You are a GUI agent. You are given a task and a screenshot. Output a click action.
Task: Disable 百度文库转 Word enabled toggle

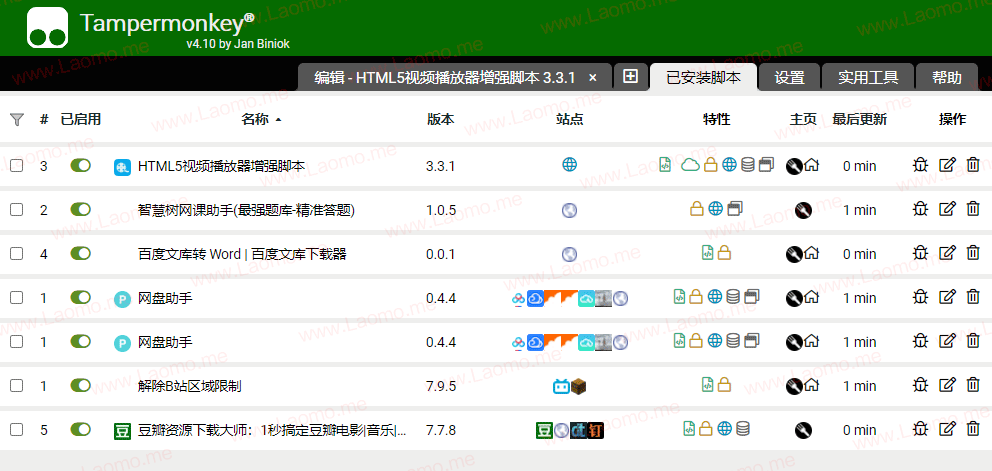coord(80,253)
